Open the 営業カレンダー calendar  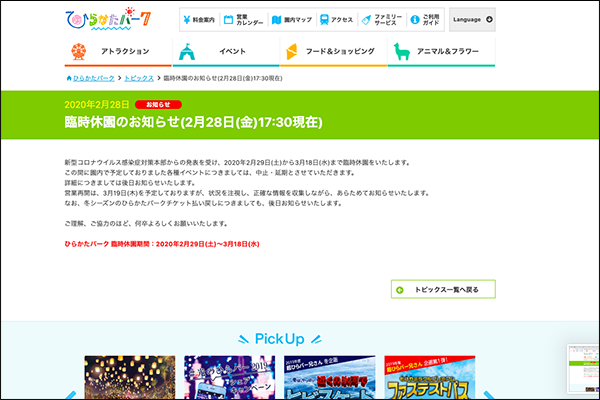coord(243,19)
